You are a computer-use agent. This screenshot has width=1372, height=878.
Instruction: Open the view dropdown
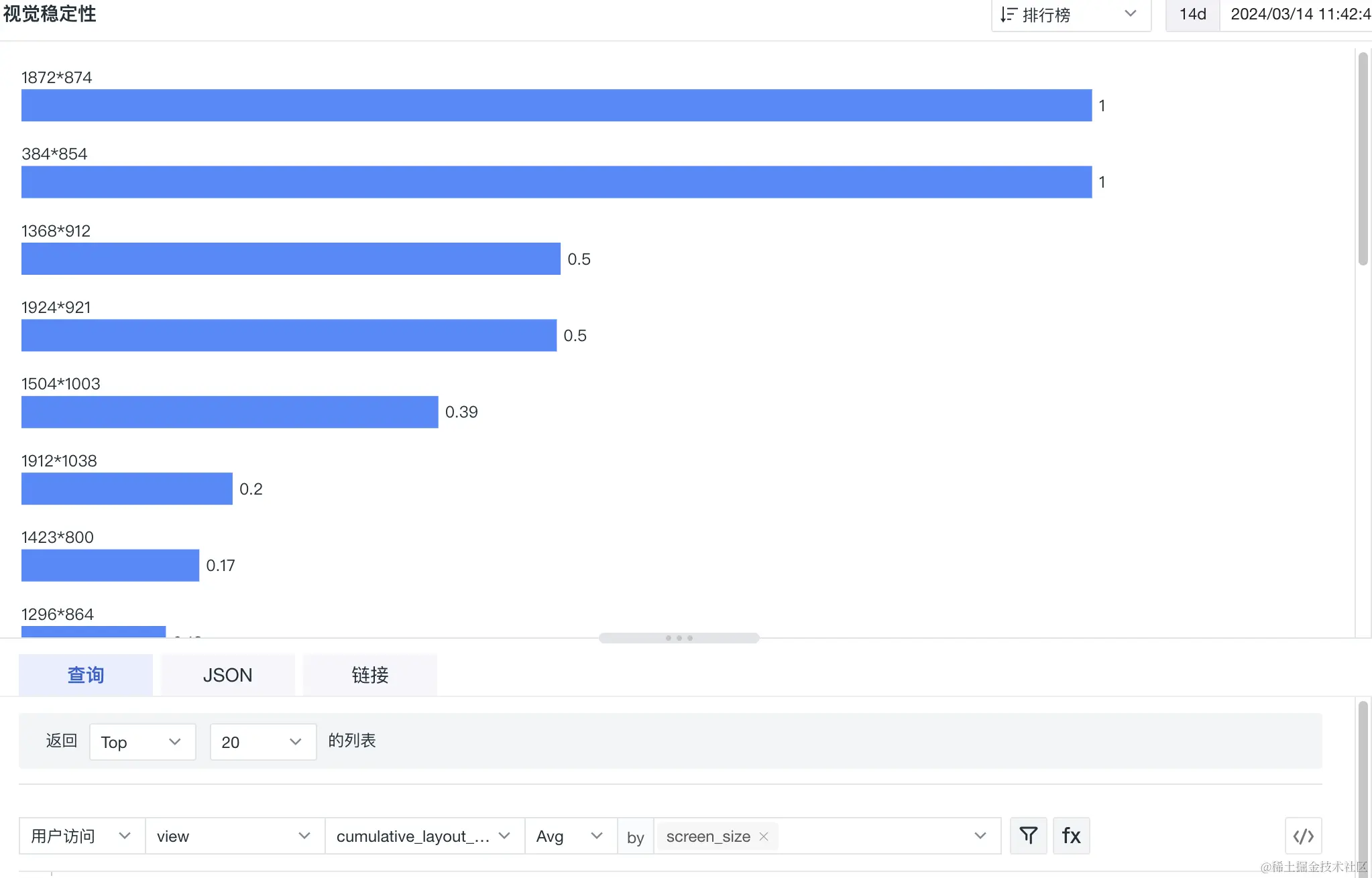[235, 835]
